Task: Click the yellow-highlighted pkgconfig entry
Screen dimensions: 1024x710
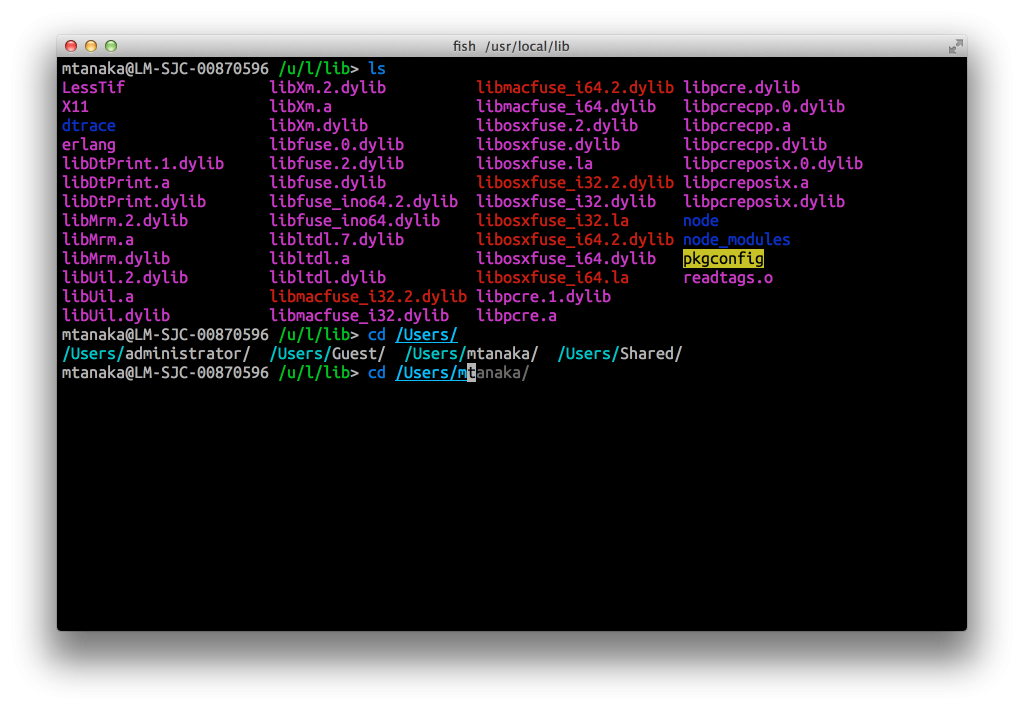Action: pyautogui.click(x=723, y=259)
